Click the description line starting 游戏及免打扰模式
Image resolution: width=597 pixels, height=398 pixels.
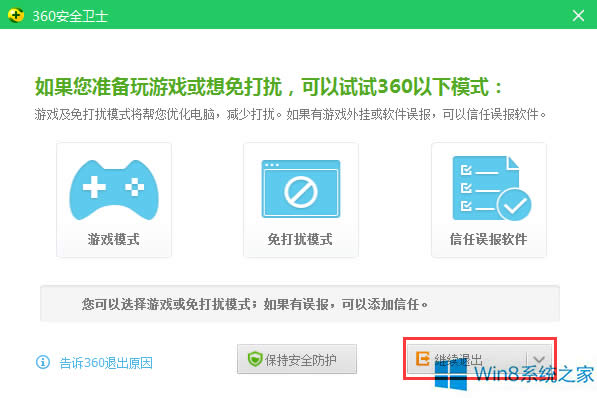[291, 114]
